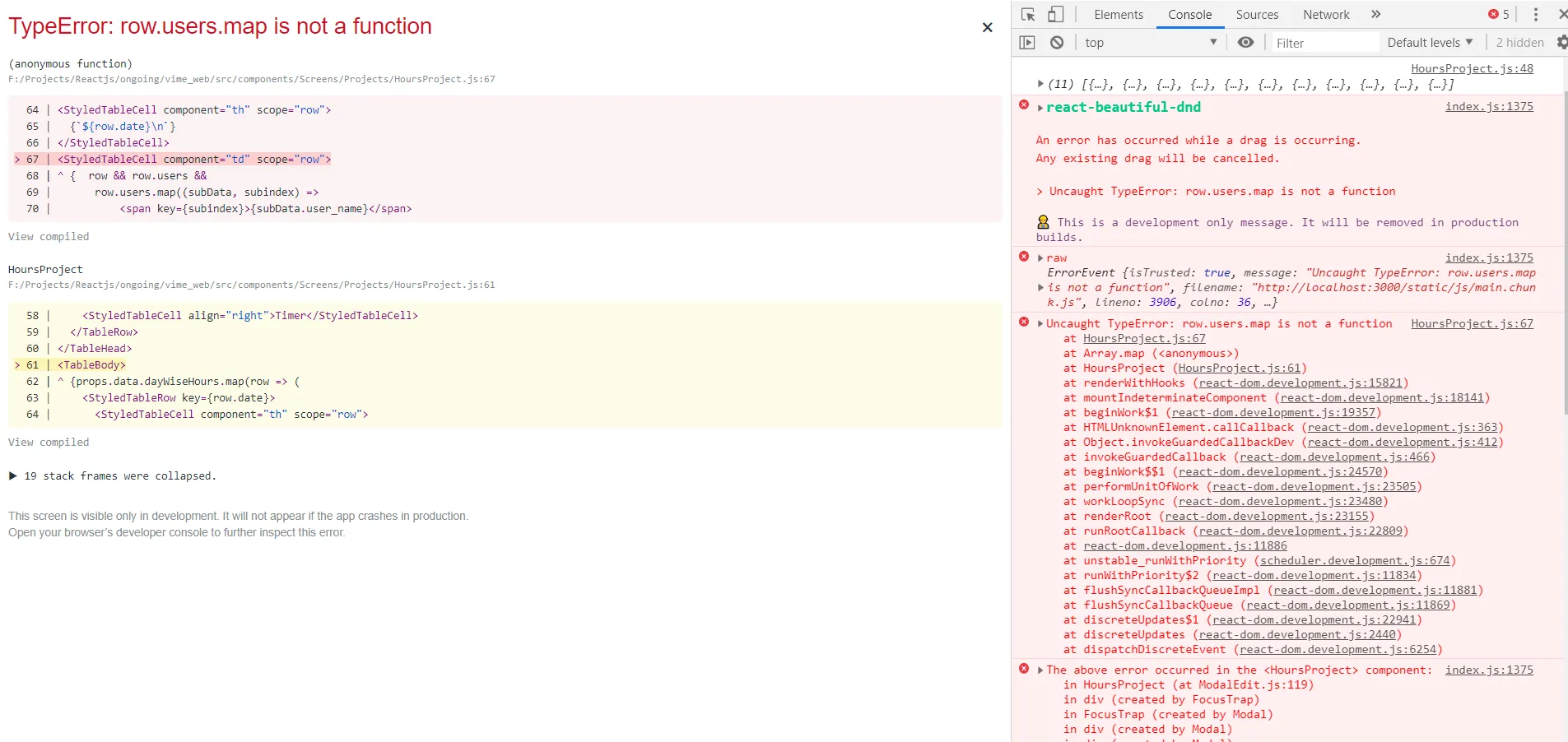The width and height of the screenshot is (1568, 742).
Task: Click the '(anonymous function)' frame title
Action: [x=70, y=63]
